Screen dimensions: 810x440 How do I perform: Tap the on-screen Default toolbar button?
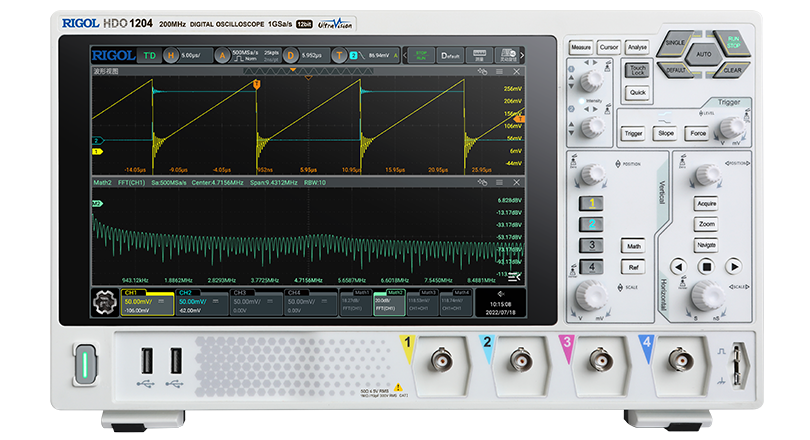(x=450, y=55)
